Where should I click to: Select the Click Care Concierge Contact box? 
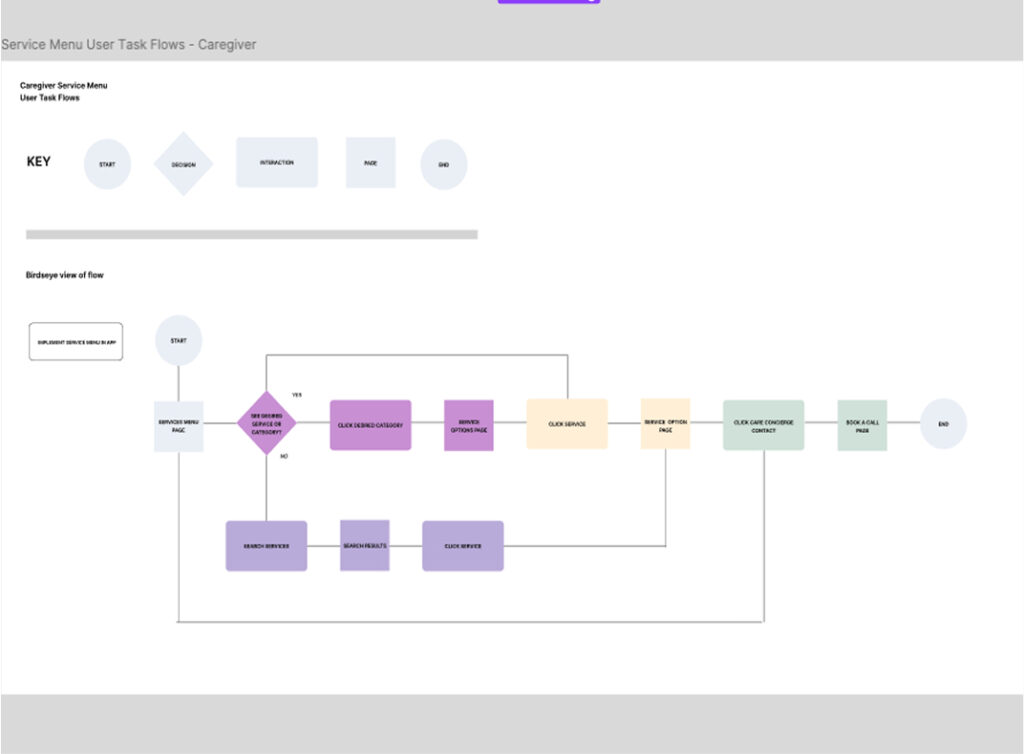[x=763, y=425]
